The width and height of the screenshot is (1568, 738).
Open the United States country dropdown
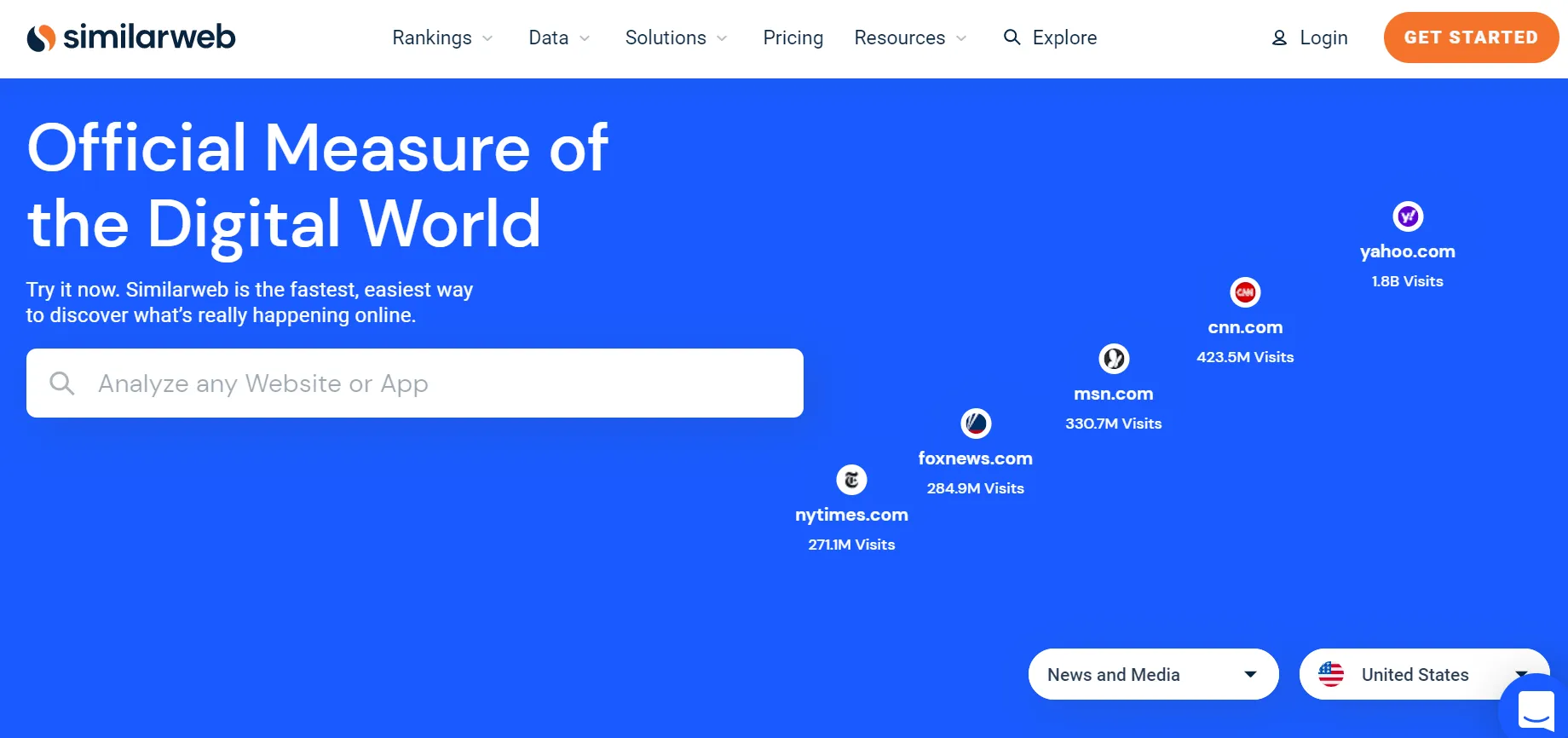pos(1415,674)
